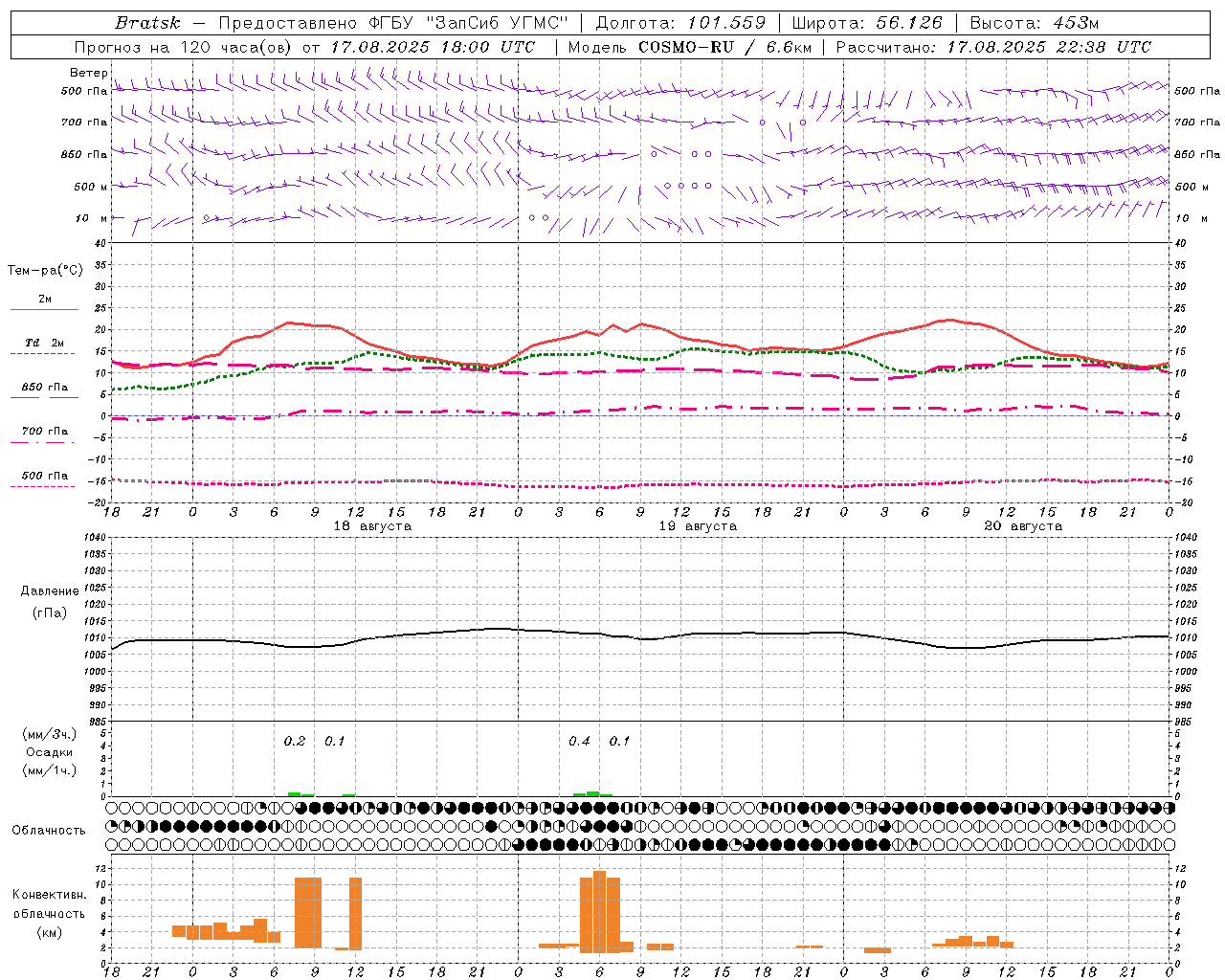Click the "0.1" value next to "0.2"
The width and height of the screenshot is (1225, 980).
335,742
